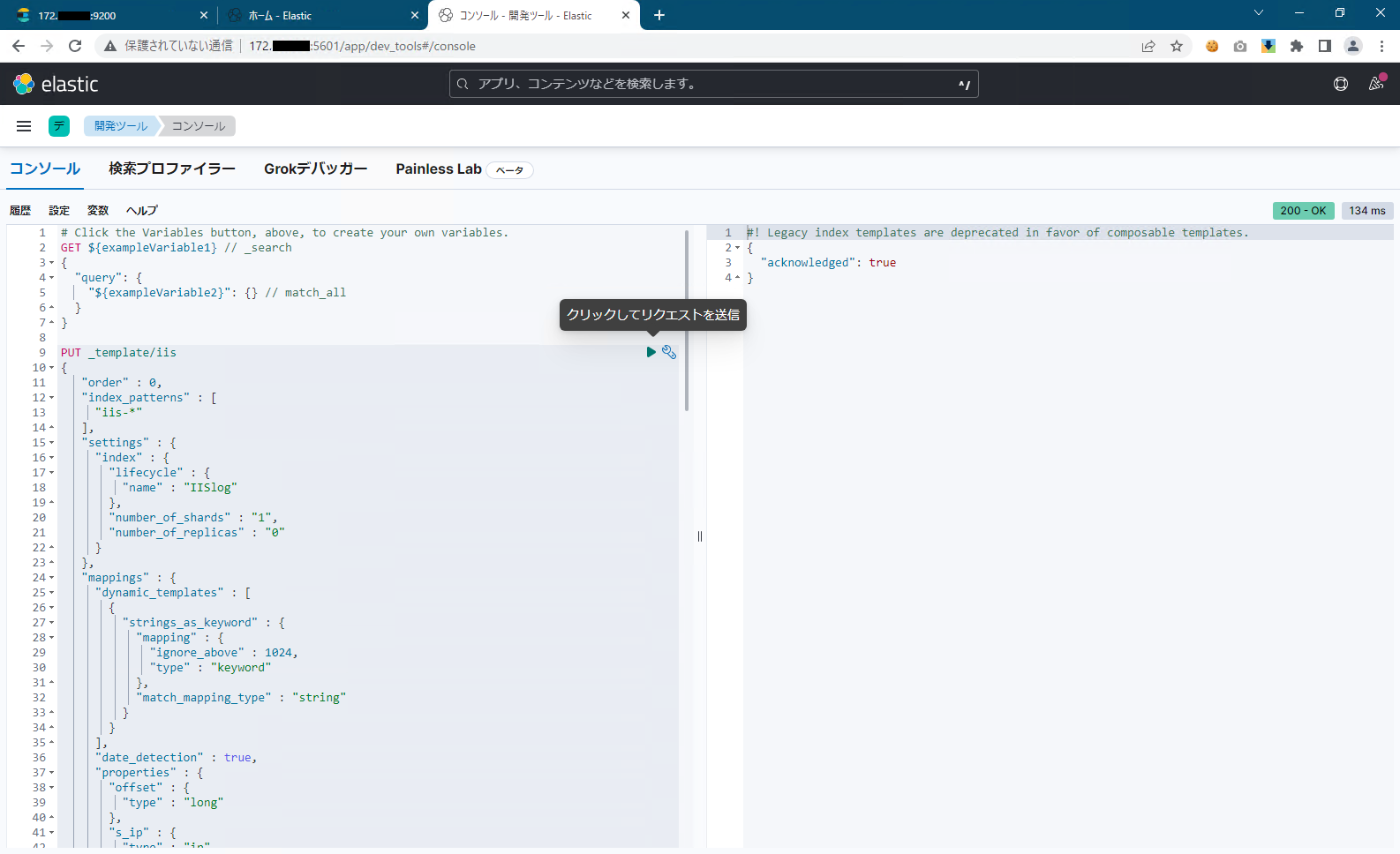Click the "date_detection" : true line

pyautogui.click(x=177, y=758)
